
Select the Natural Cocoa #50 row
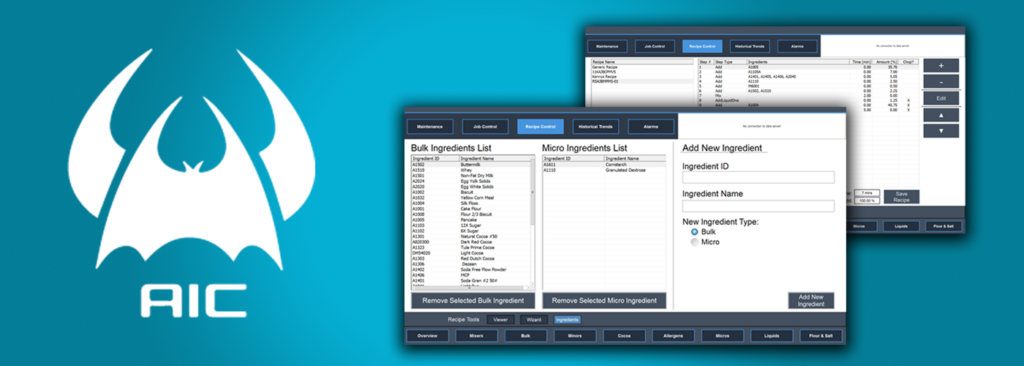coord(470,236)
